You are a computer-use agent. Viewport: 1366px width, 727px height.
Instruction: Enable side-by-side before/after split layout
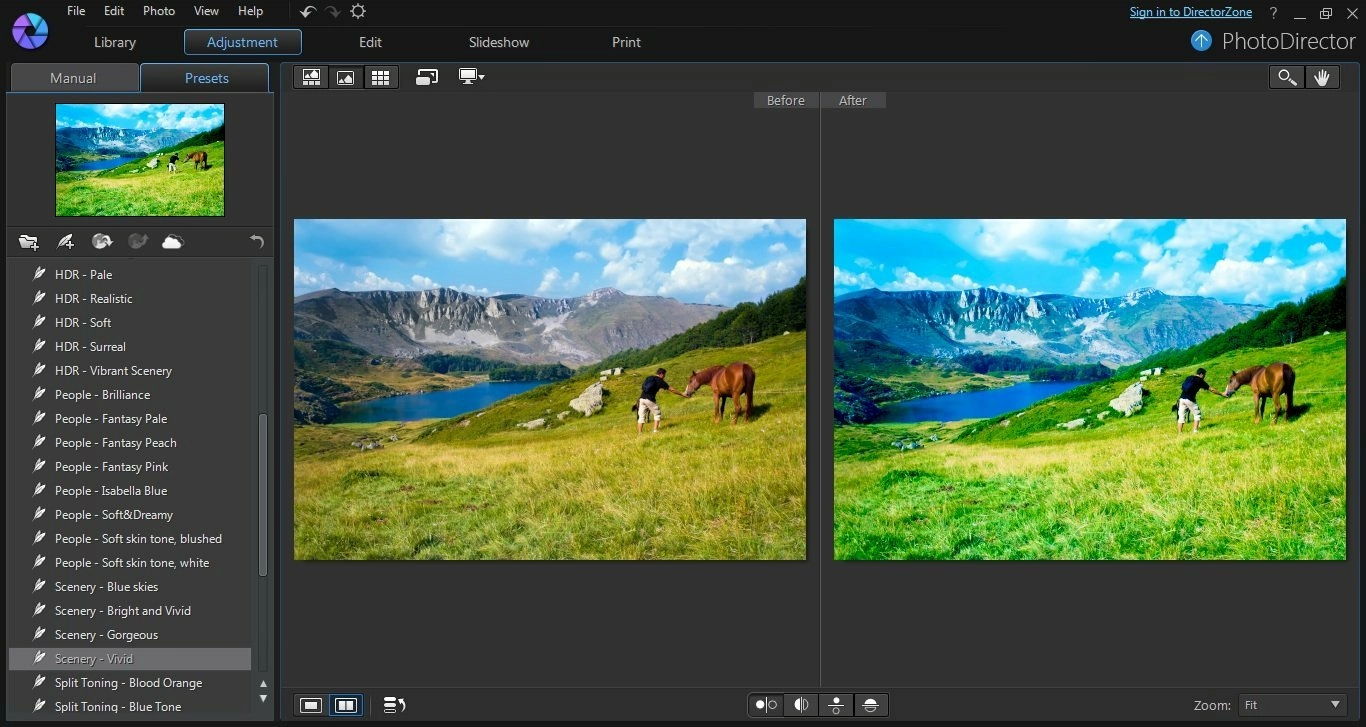point(766,705)
